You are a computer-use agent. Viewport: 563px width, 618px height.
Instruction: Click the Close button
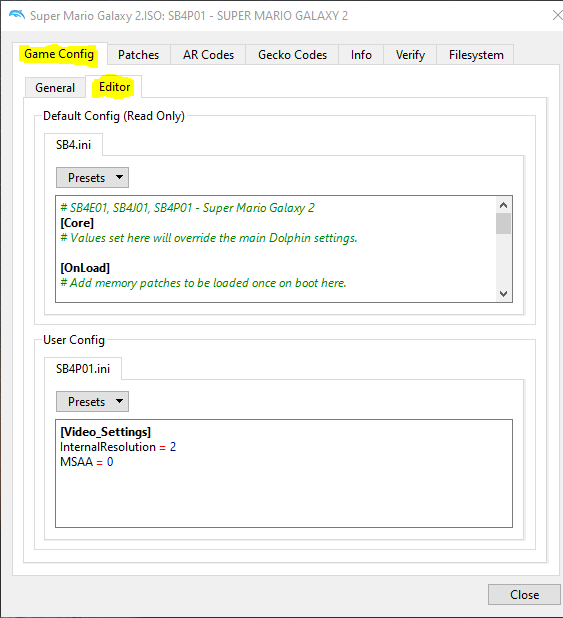pyautogui.click(x=524, y=594)
